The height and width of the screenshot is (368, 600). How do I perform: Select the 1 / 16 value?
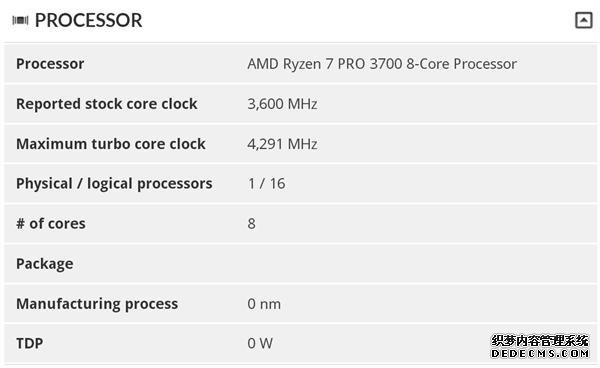pyautogui.click(x=266, y=184)
